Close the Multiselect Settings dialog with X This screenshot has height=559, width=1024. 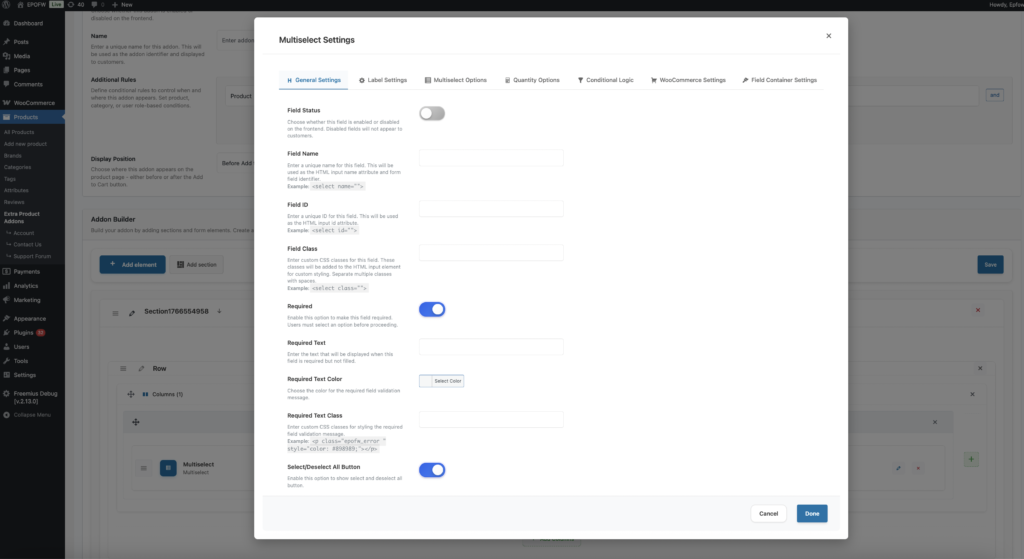click(x=828, y=36)
